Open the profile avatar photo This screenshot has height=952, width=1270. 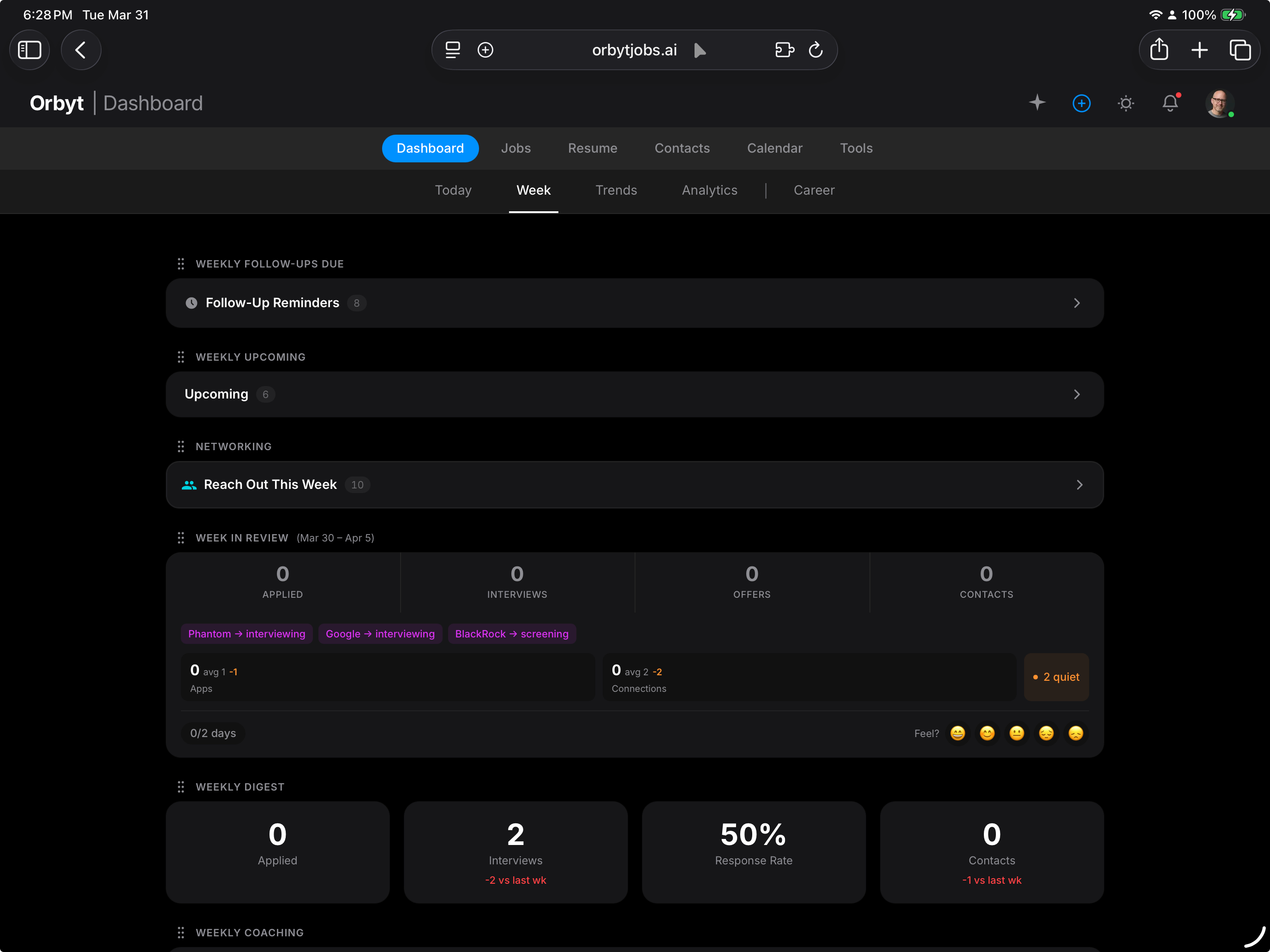(1220, 103)
